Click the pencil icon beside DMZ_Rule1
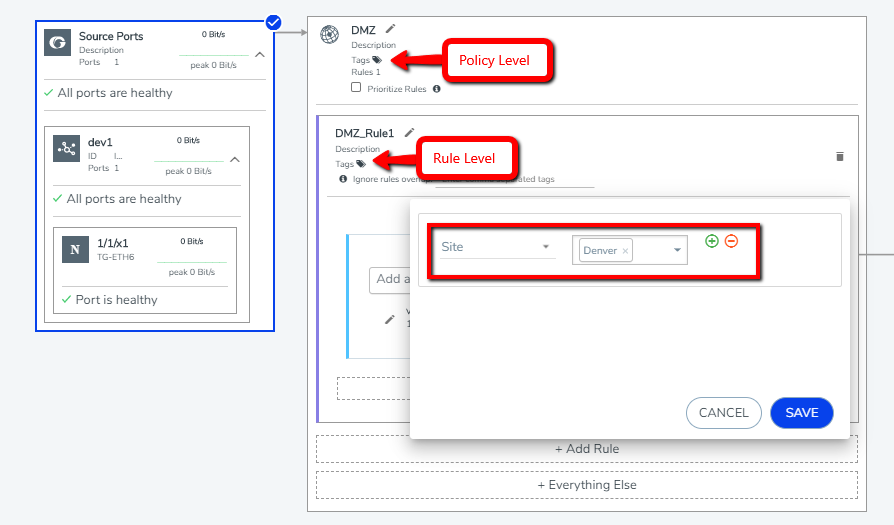This screenshot has width=894, height=525. tap(409, 132)
